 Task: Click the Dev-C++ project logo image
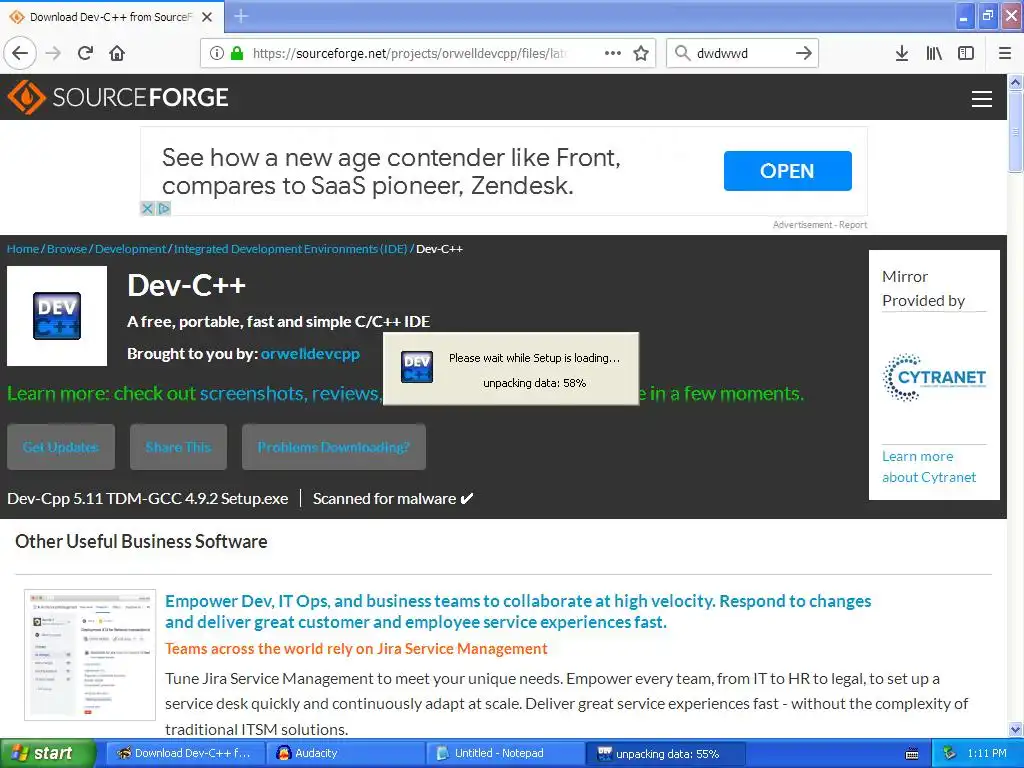point(57,316)
